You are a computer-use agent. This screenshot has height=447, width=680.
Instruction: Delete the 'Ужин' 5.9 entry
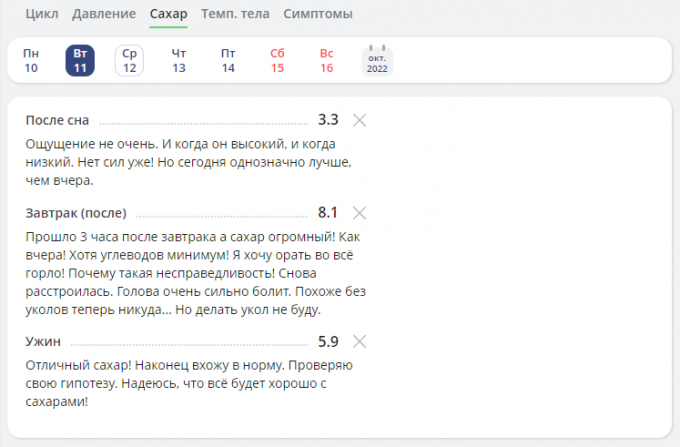[x=360, y=341]
